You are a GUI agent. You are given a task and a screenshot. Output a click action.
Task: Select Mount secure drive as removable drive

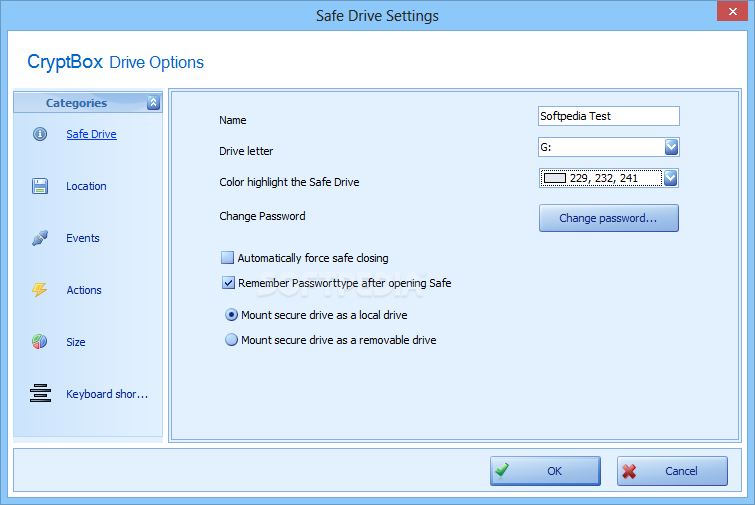pos(231,340)
